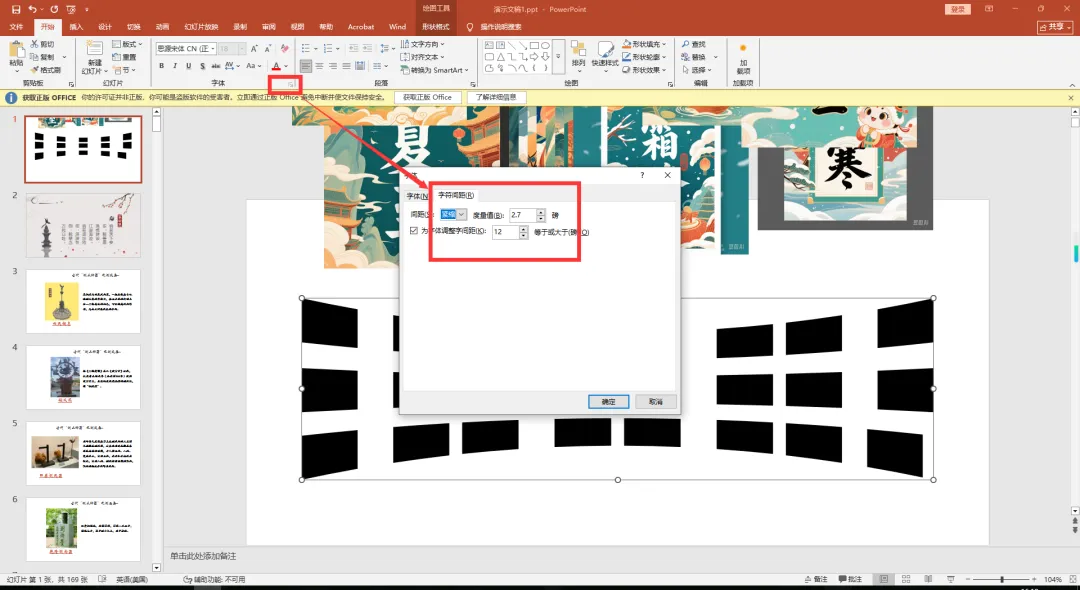Image resolution: width=1080 pixels, height=590 pixels.
Task: Open the Insert (插入) tab
Action: pos(76,27)
